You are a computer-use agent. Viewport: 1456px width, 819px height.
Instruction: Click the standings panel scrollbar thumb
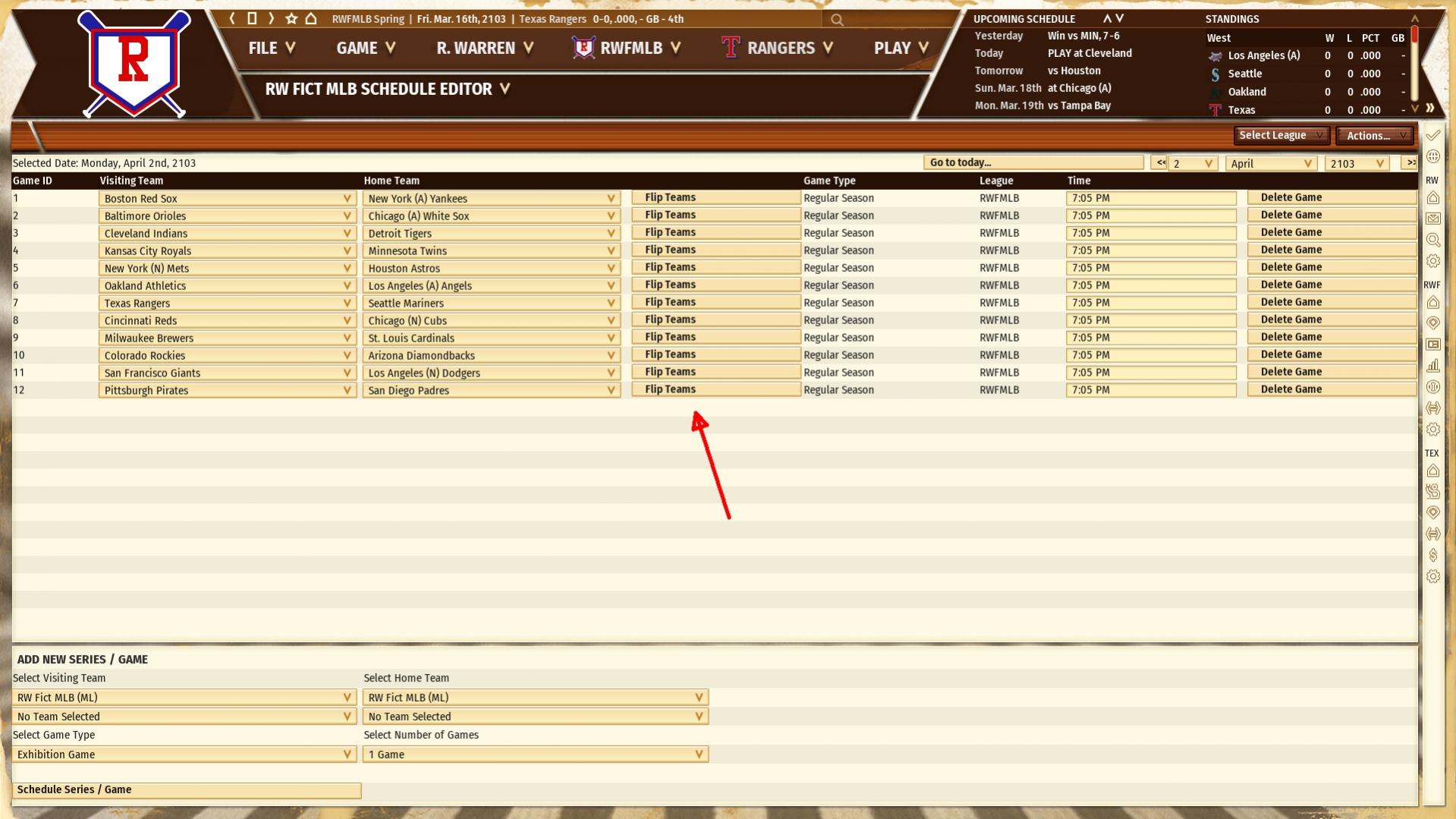point(1415,36)
